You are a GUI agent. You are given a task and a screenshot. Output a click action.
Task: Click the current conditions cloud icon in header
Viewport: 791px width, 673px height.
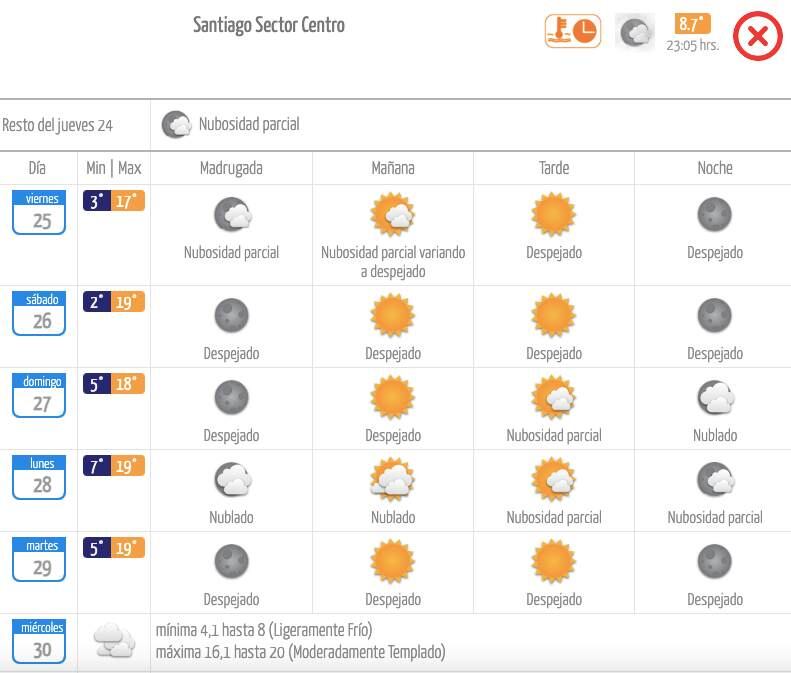tap(634, 32)
